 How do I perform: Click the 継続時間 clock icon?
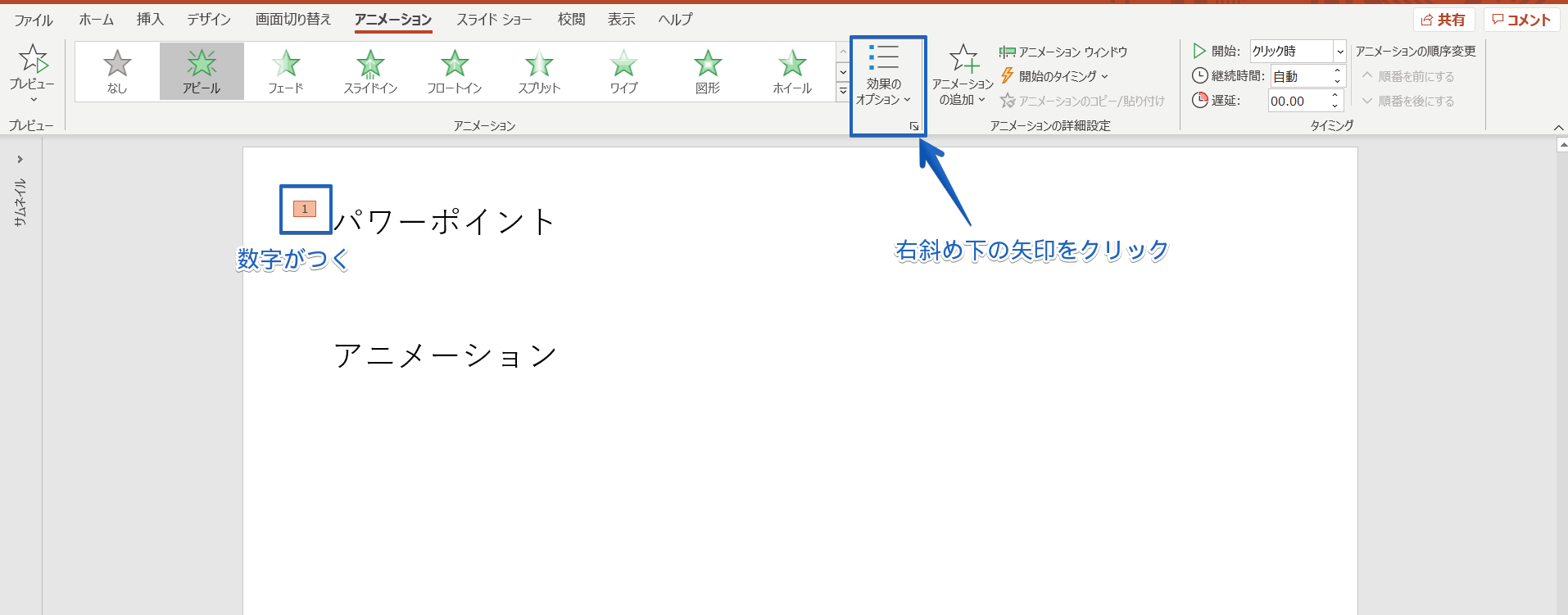(x=1199, y=75)
